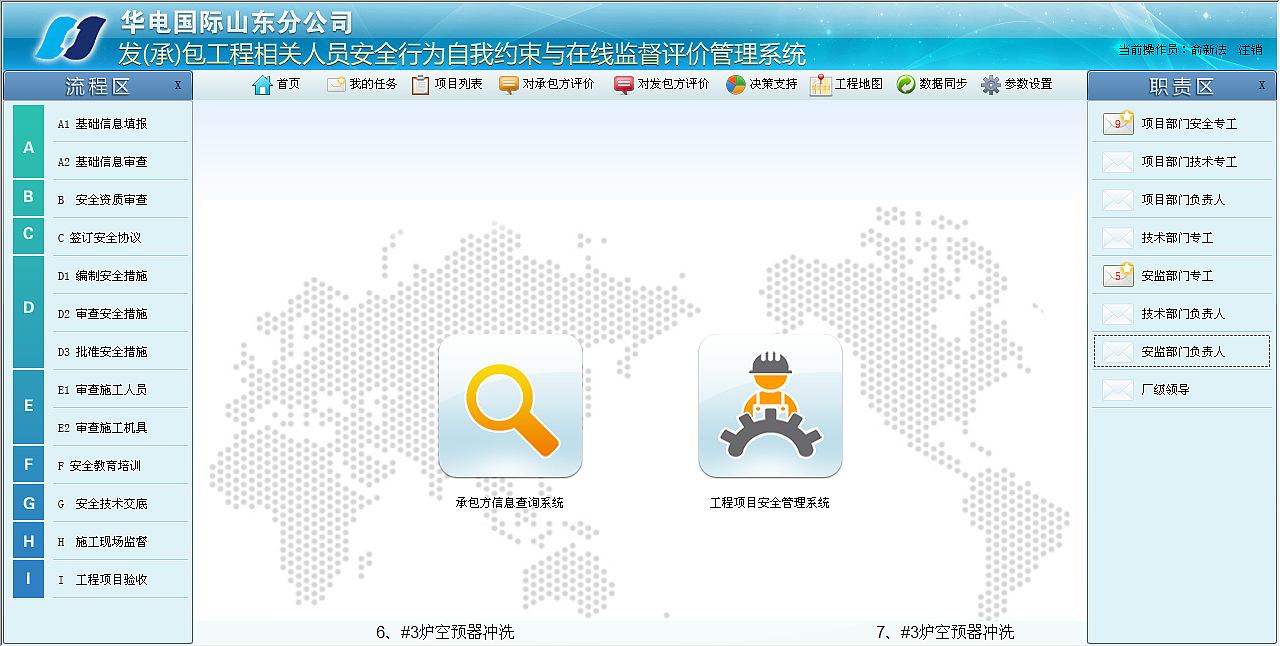Open E2 审查施工机具 step
The image size is (1280, 646).
tap(102, 428)
